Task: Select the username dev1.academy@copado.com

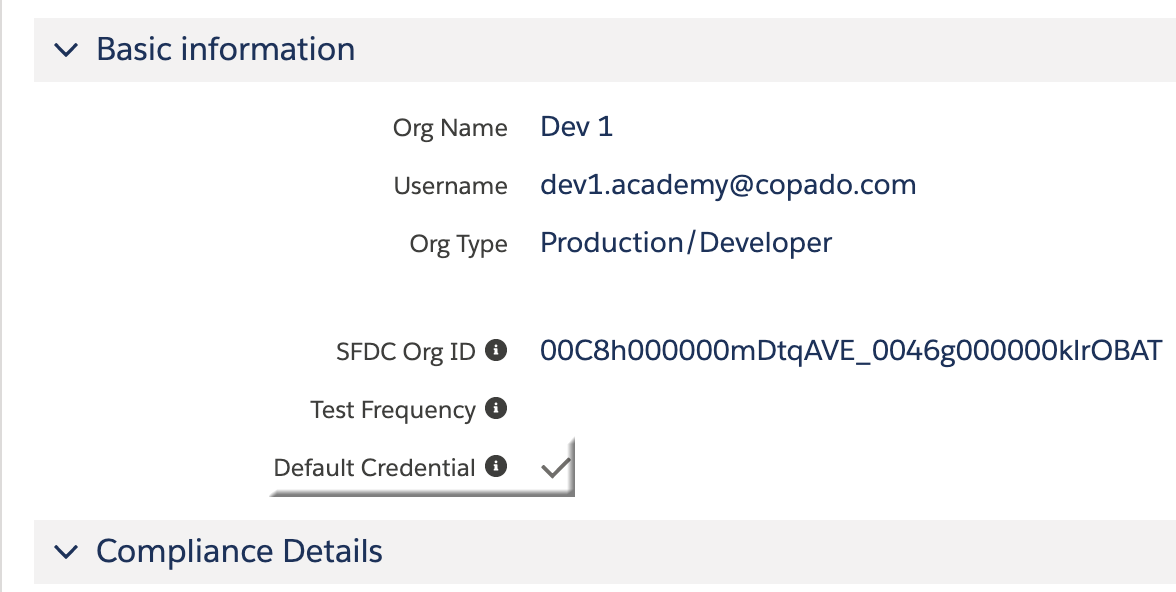Action: click(x=728, y=185)
